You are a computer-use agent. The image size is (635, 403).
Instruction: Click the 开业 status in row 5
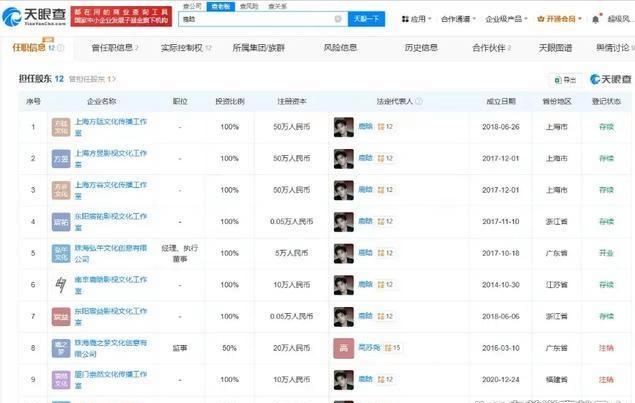point(606,253)
